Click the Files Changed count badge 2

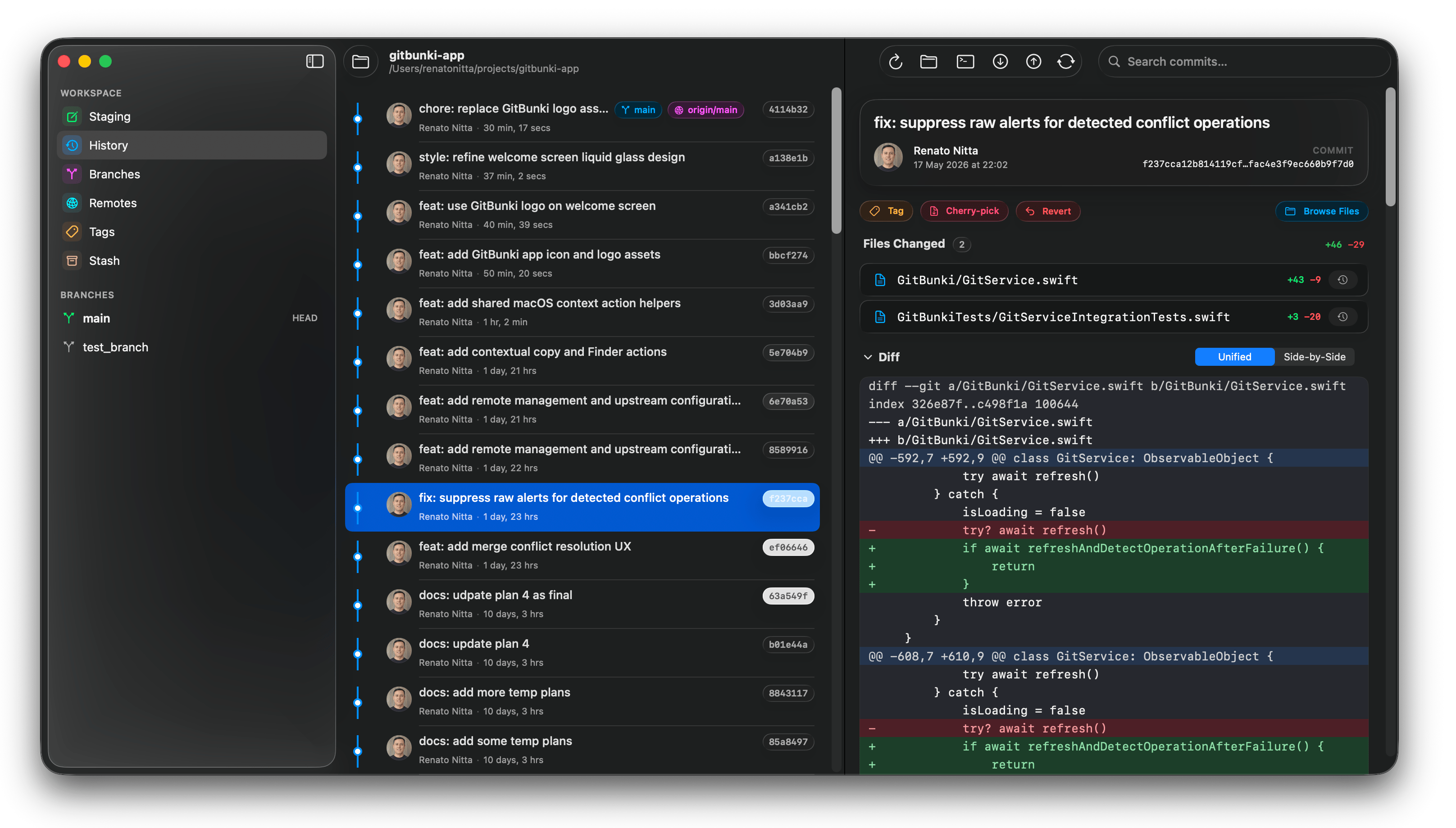point(961,245)
